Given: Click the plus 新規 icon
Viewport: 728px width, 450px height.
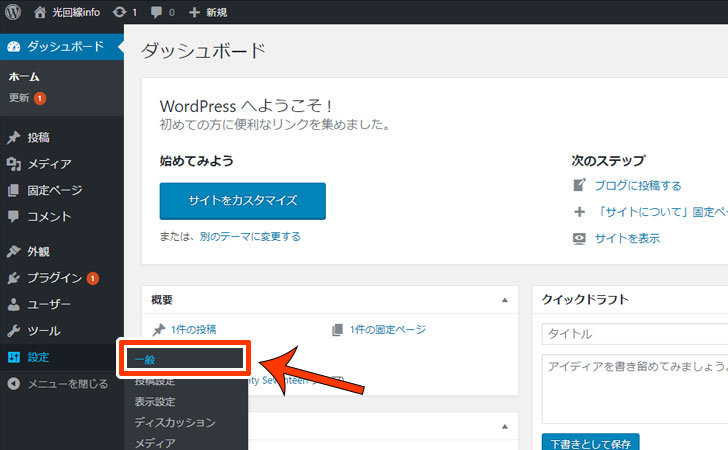Looking at the screenshot, I should point(194,13).
